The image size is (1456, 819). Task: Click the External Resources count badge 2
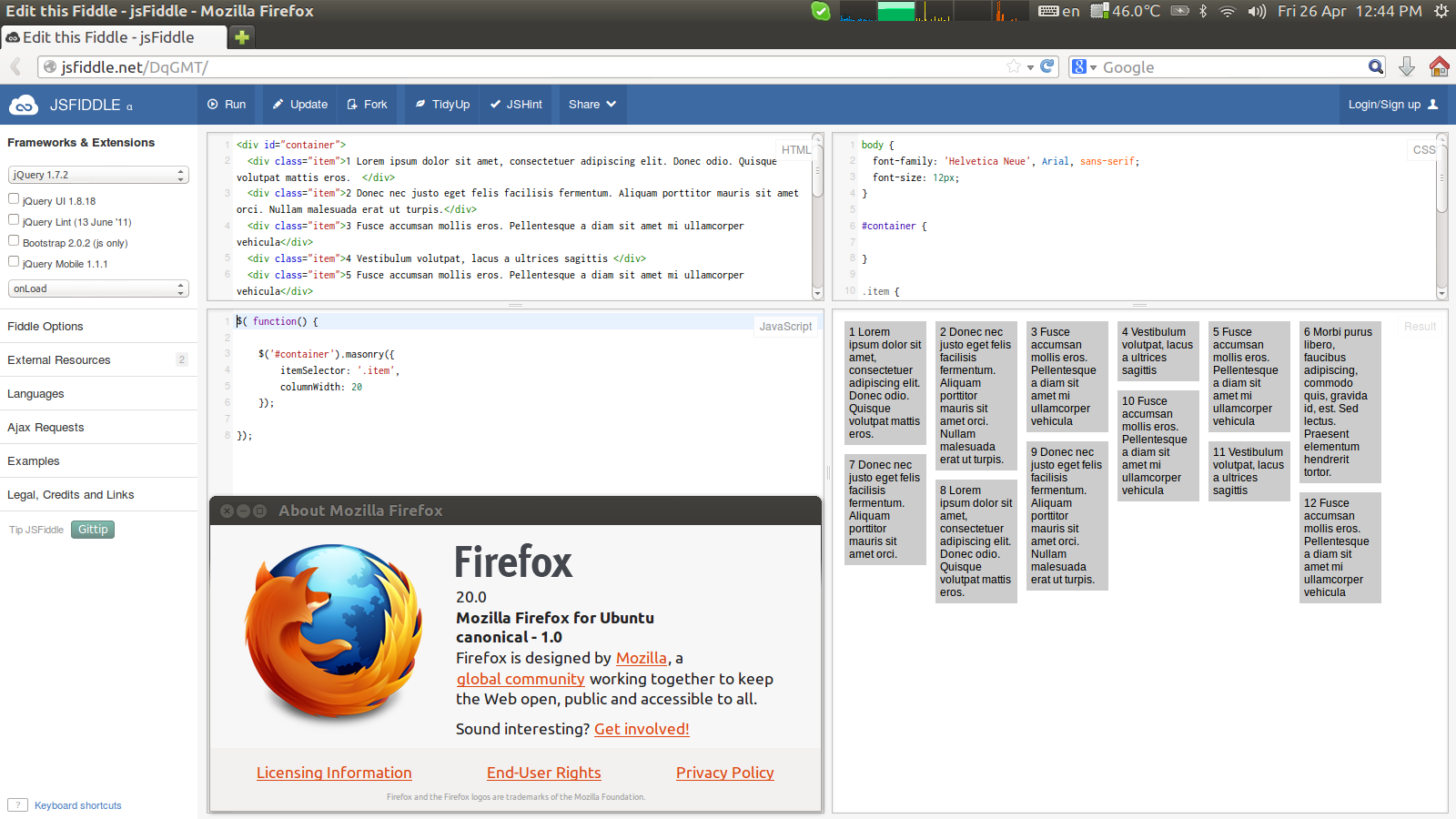(x=182, y=360)
